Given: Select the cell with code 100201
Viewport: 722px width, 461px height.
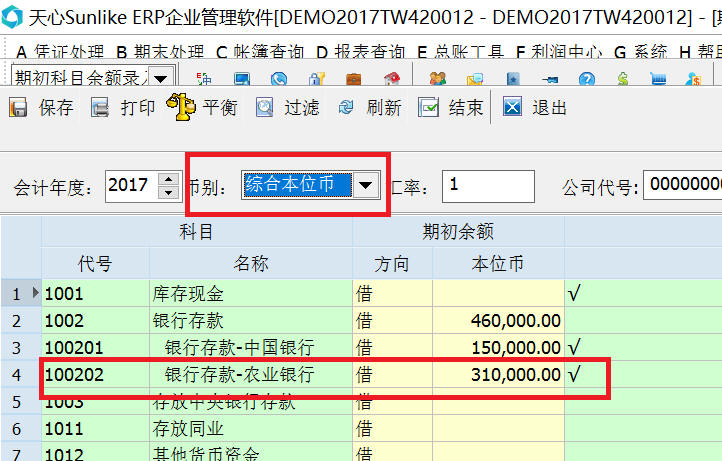Looking at the screenshot, I should [x=95, y=347].
